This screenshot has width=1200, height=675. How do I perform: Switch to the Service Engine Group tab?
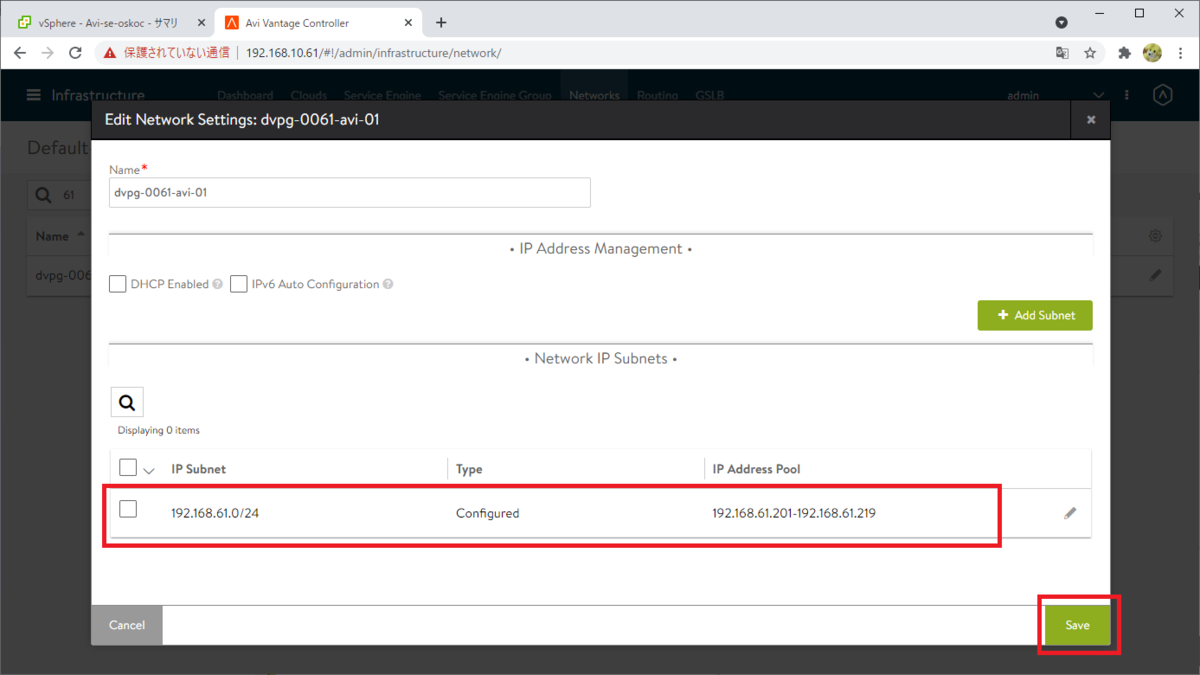coord(495,96)
